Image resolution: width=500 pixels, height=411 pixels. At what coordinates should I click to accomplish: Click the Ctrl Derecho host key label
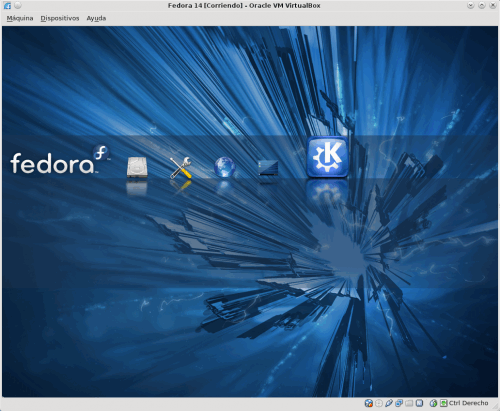coord(468,403)
